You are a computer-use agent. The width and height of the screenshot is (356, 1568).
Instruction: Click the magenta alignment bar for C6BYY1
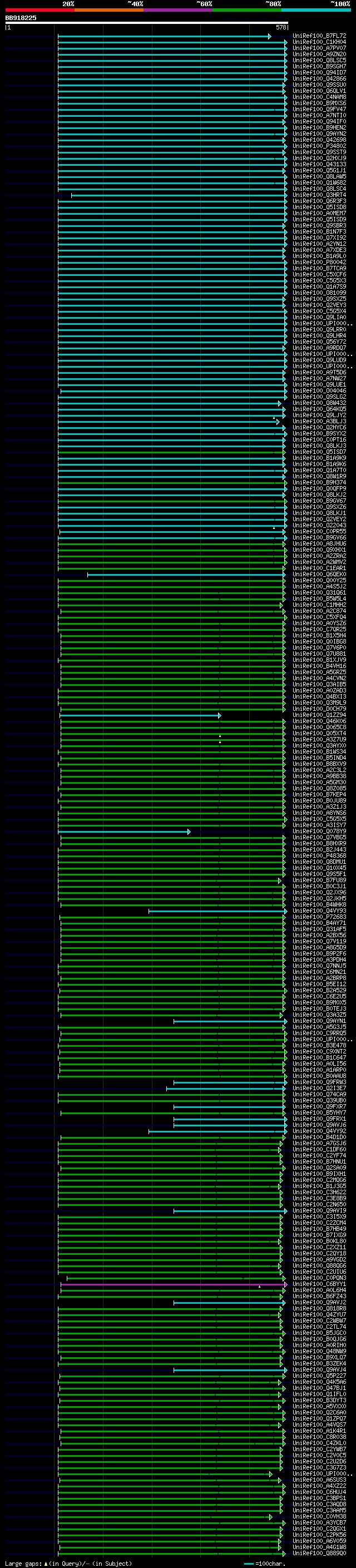click(x=174, y=1284)
